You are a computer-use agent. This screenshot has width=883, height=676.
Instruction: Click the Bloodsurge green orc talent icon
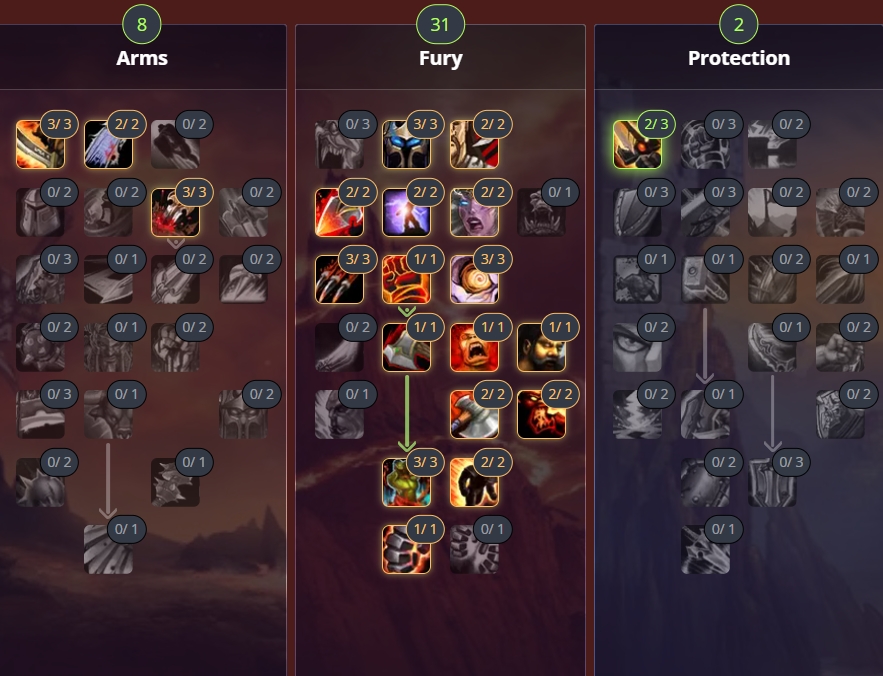[406, 482]
